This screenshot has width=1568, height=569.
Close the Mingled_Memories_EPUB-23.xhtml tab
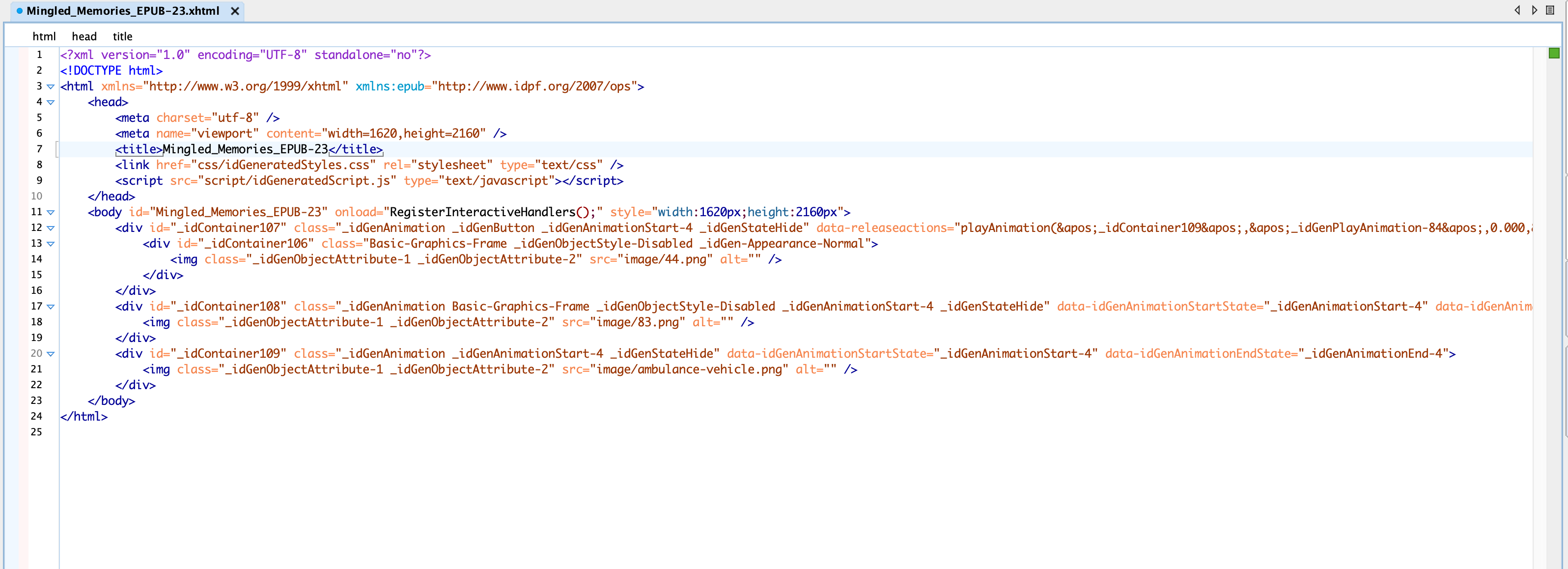pyautogui.click(x=234, y=11)
